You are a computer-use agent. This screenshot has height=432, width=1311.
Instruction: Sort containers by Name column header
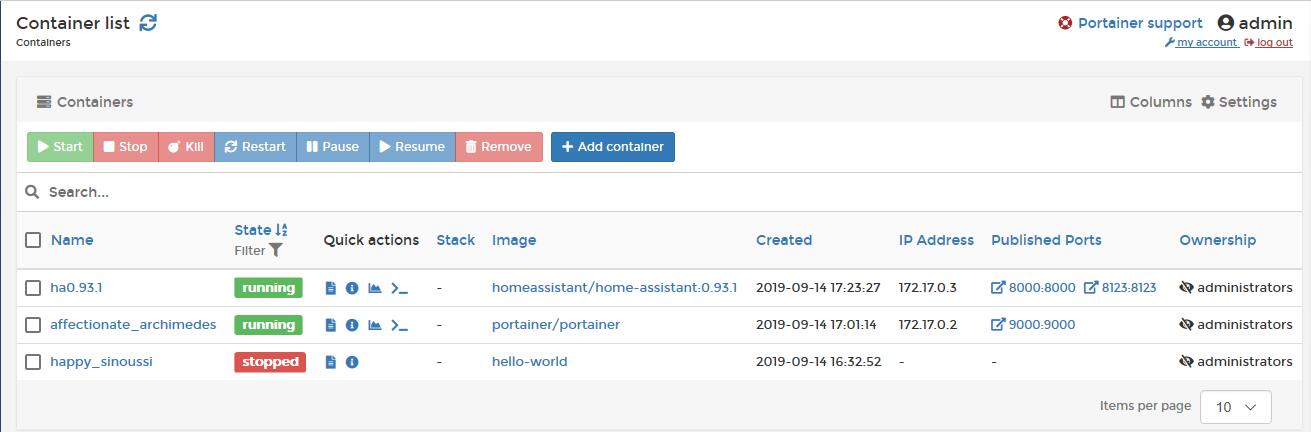[x=72, y=240]
